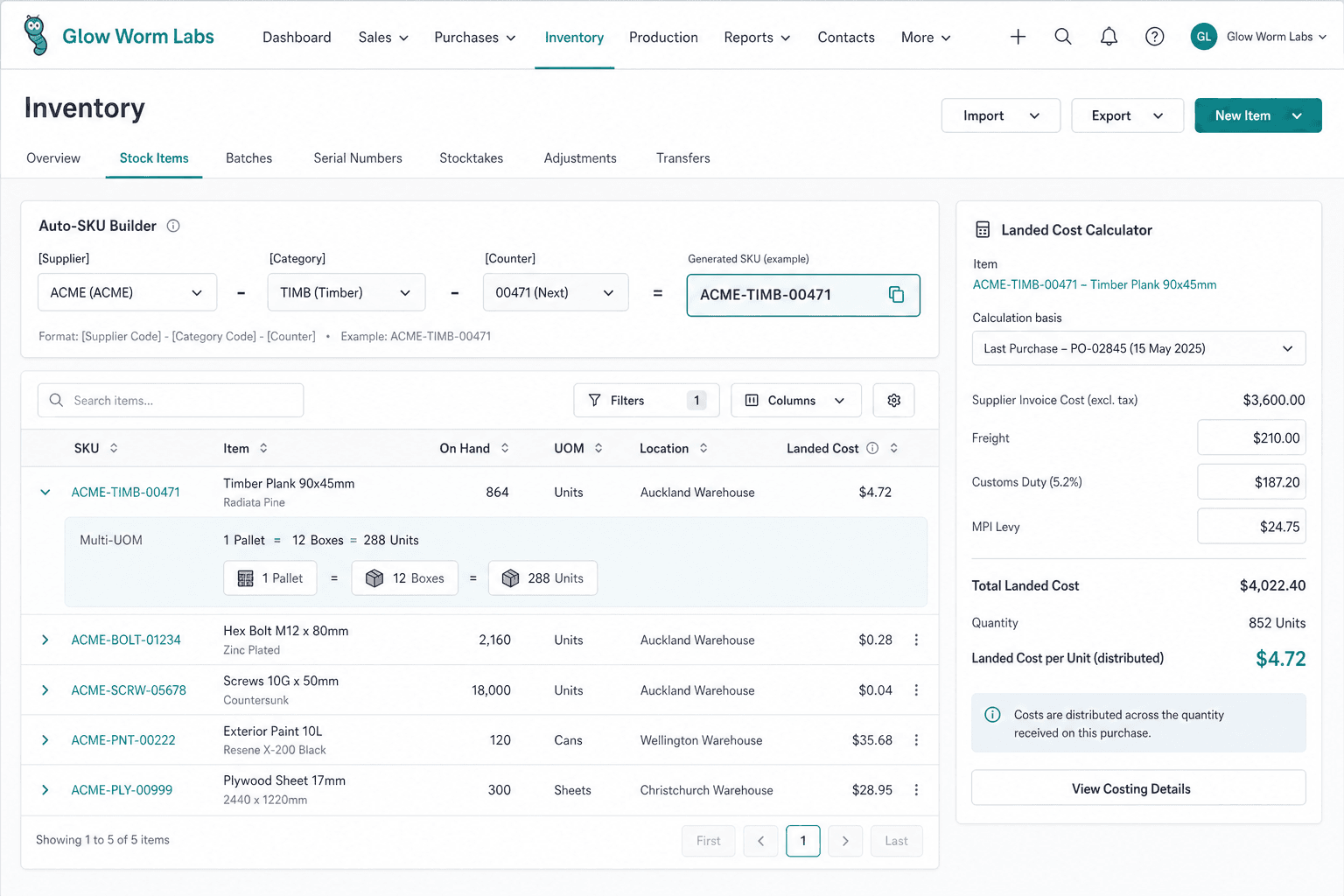The image size is (1344, 896).
Task: Open the Export dropdown
Action: click(x=1127, y=115)
